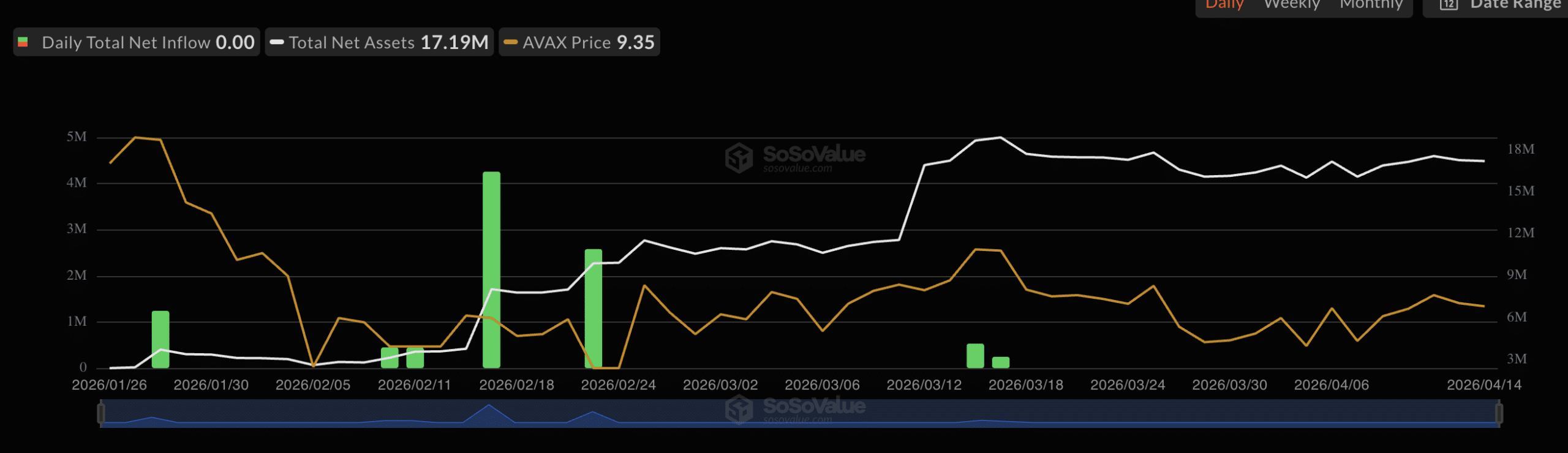Click the left range slider handle
Image resolution: width=1568 pixels, height=453 pixels.
101,413
